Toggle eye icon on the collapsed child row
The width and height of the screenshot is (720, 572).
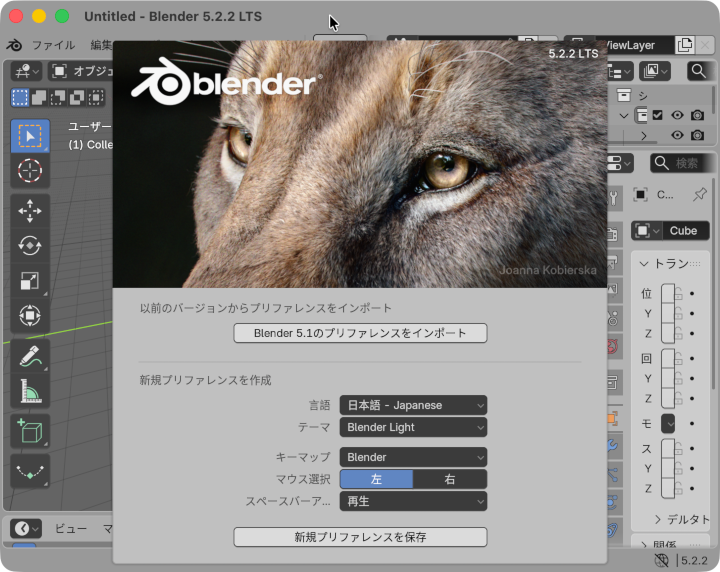pyautogui.click(x=677, y=135)
